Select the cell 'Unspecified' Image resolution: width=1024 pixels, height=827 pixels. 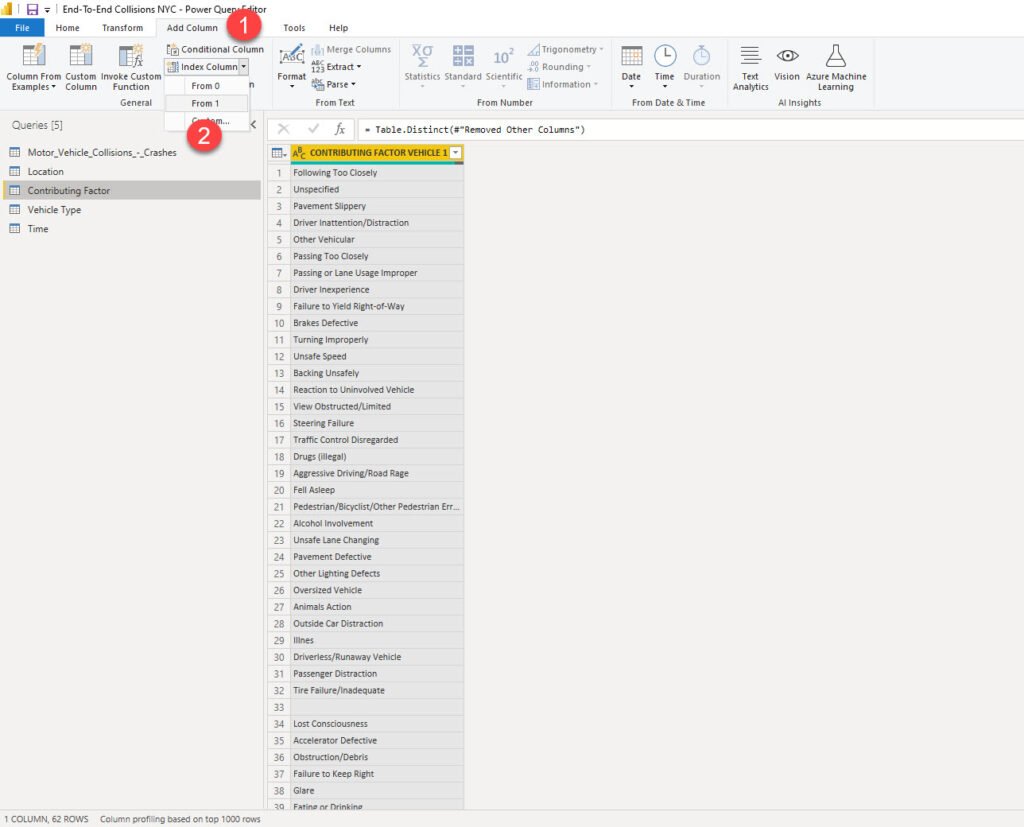377,189
